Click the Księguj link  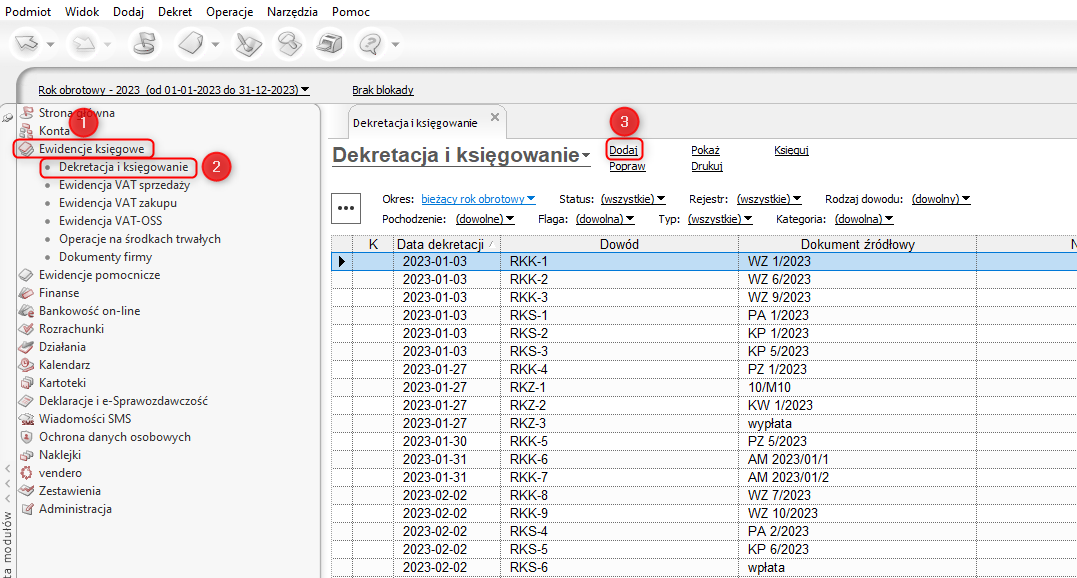(x=790, y=150)
